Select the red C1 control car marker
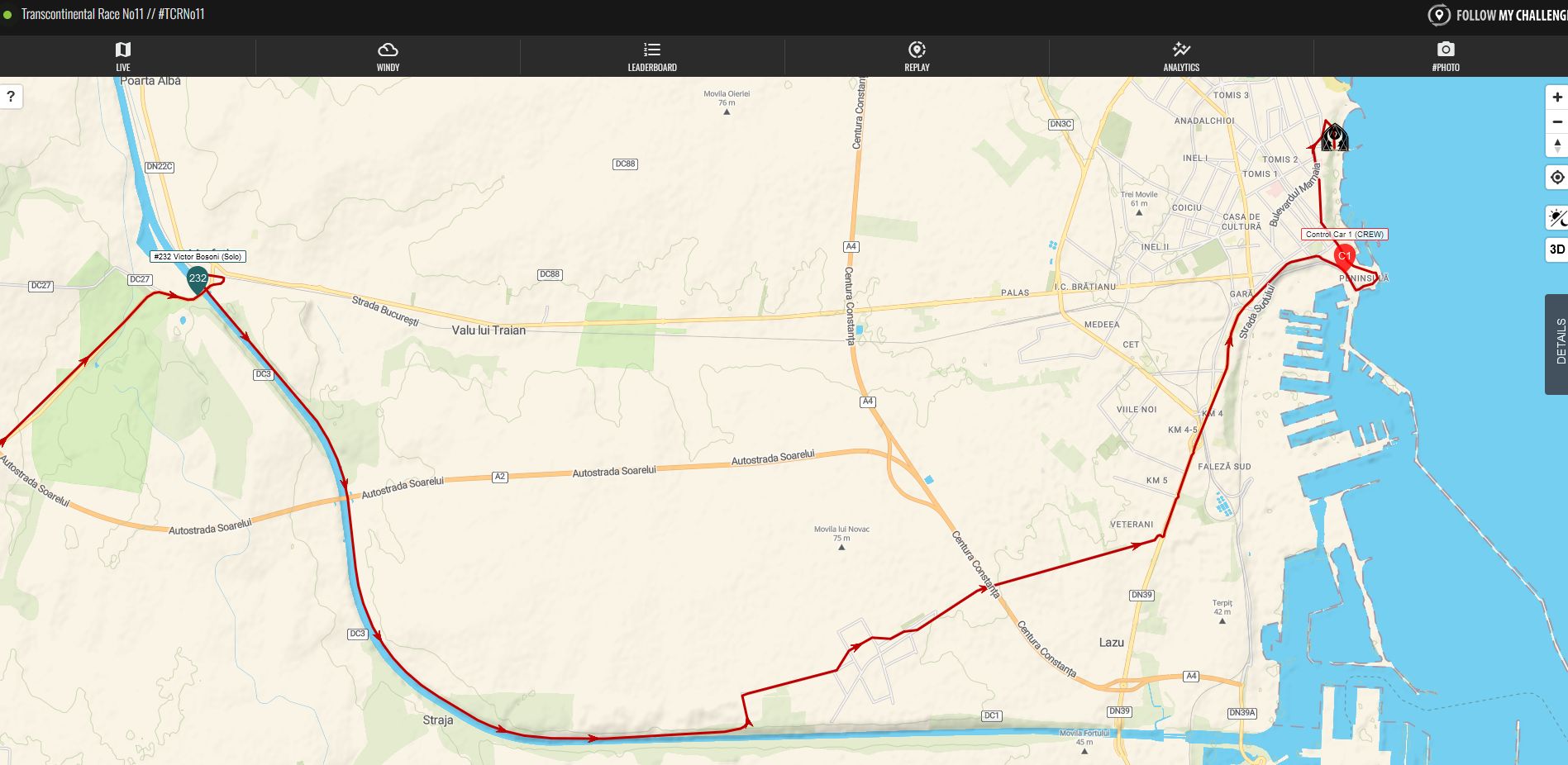Image resolution: width=1568 pixels, height=765 pixels. click(x=1345, y=257)
